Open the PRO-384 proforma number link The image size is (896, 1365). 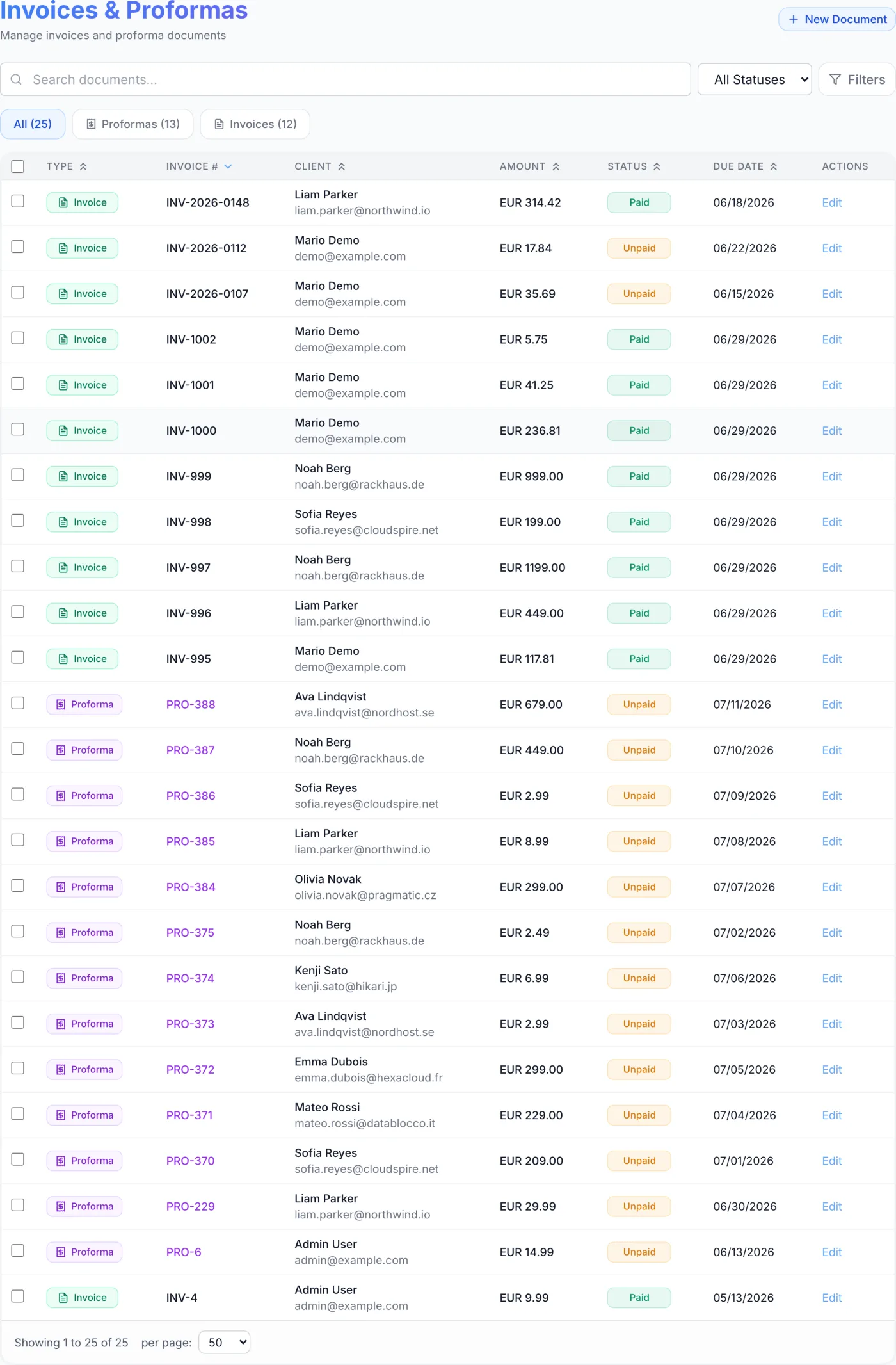pos(191,887)
